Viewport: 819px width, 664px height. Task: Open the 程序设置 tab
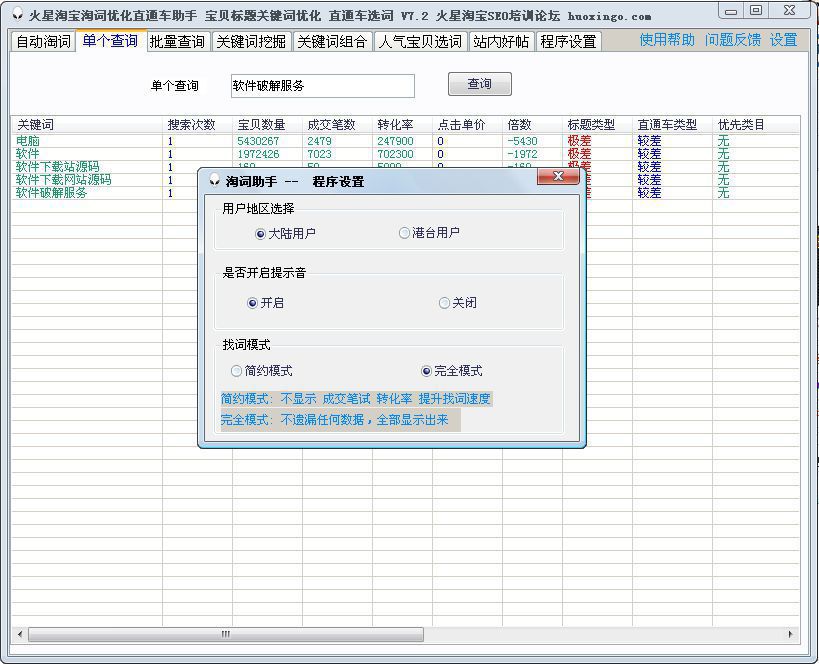567,44
